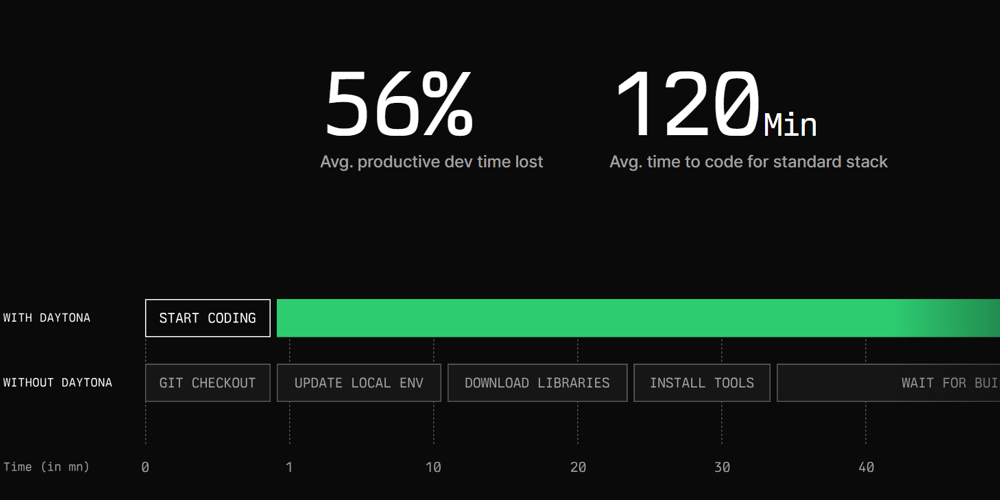Click the 'Time (in mn)' axis label
This screenshot has width=1000, height=500.
[x=46, y=467]
